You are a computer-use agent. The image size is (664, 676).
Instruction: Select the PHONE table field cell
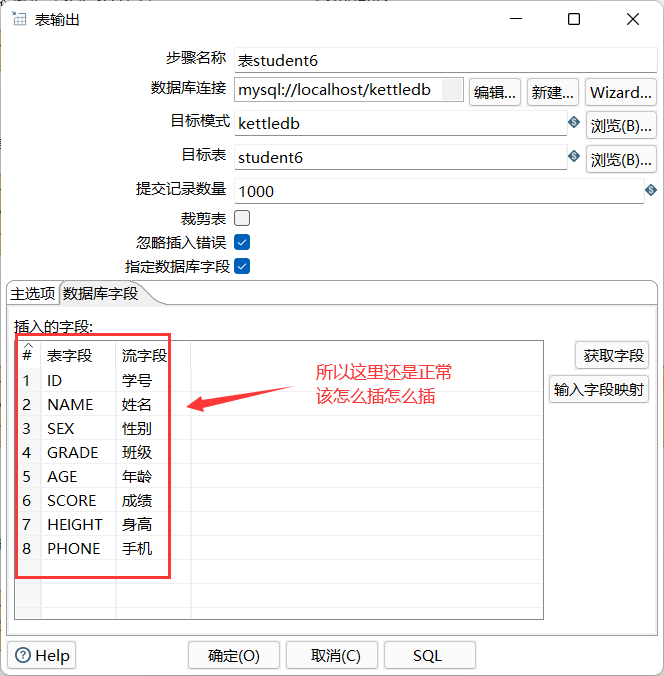78,548
